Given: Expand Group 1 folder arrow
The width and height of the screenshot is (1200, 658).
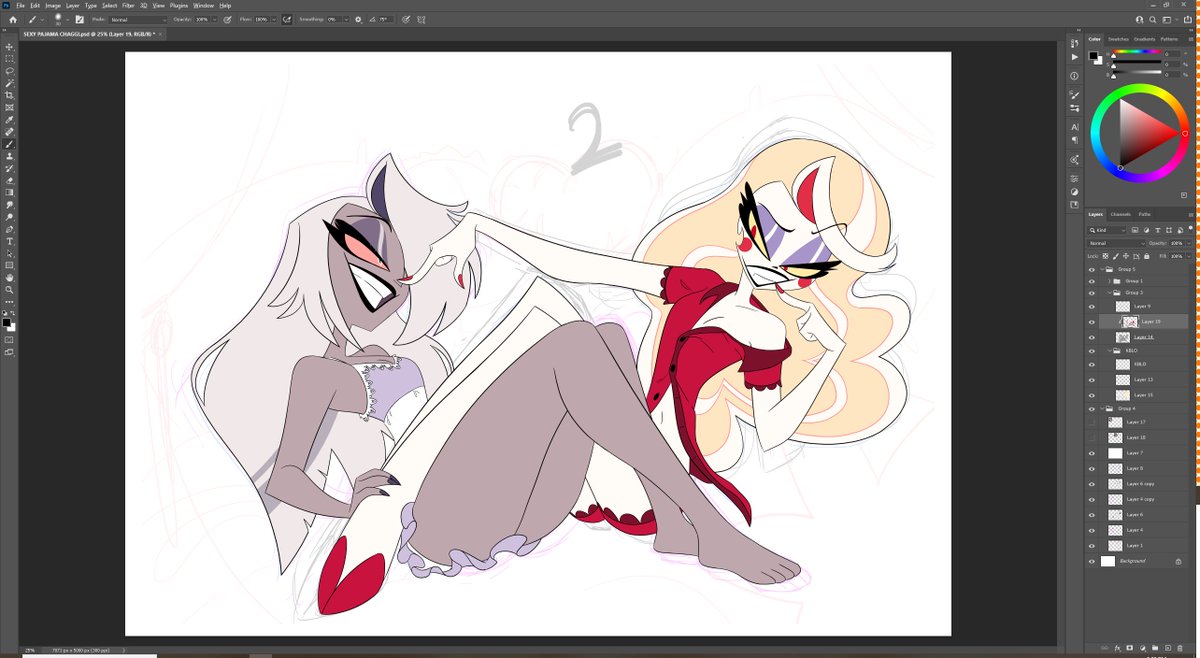Looking at the screenshot, I should 1109,281.
